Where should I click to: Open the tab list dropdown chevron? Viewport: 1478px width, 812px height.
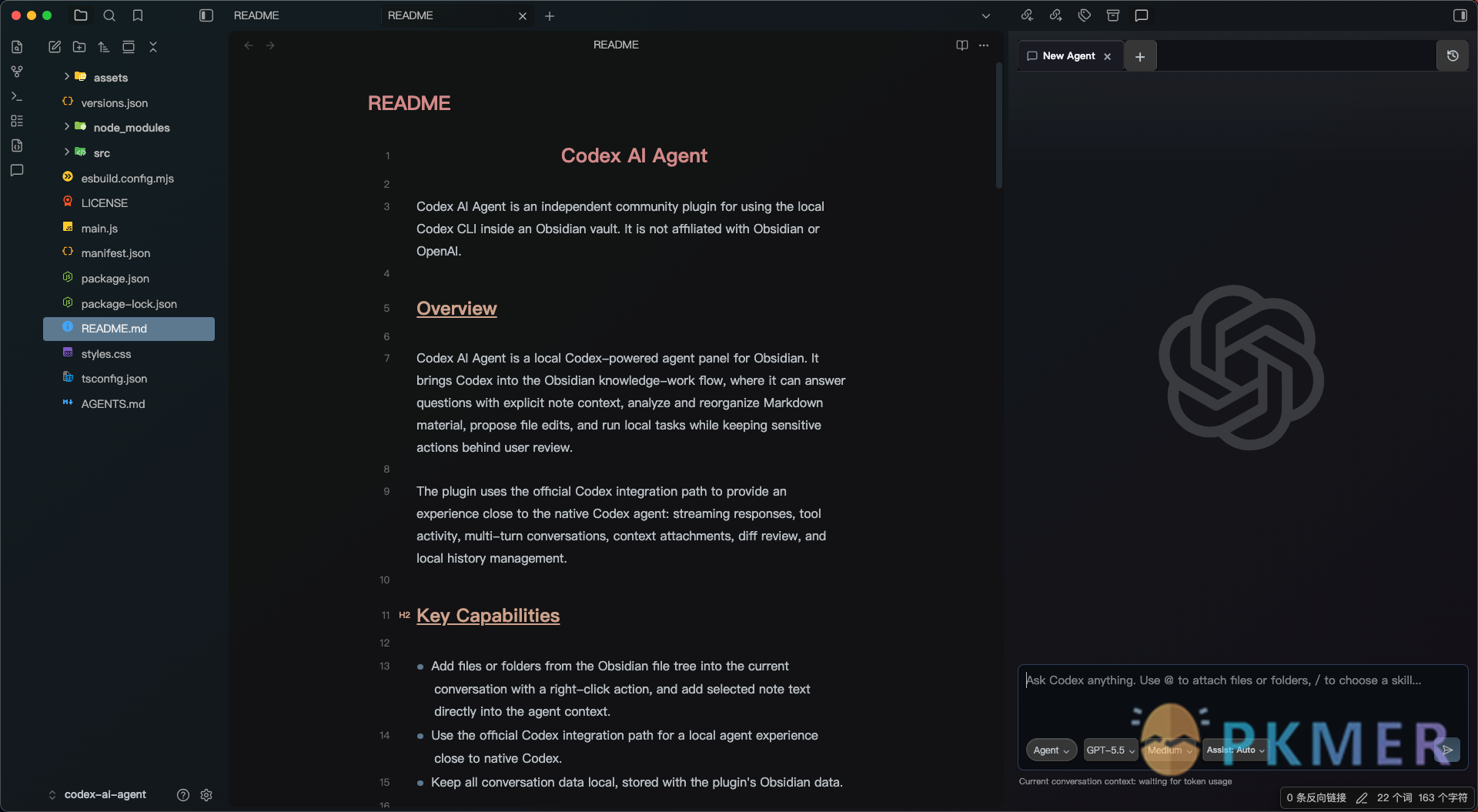985,16
